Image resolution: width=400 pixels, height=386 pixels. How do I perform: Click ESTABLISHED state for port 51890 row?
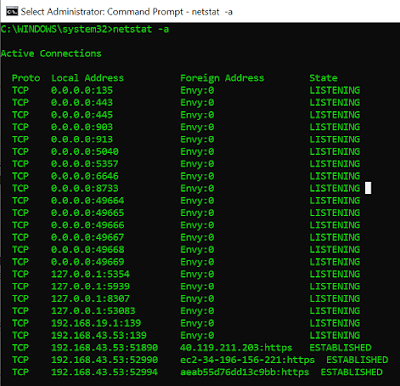pyautogui.click(x=340, y=348)
